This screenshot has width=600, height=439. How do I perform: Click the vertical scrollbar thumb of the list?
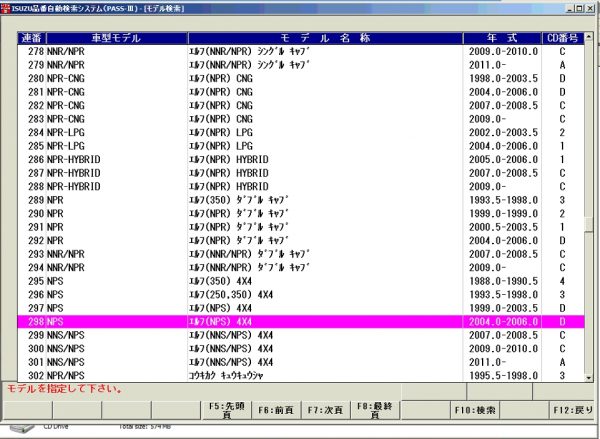click(589, 224)
